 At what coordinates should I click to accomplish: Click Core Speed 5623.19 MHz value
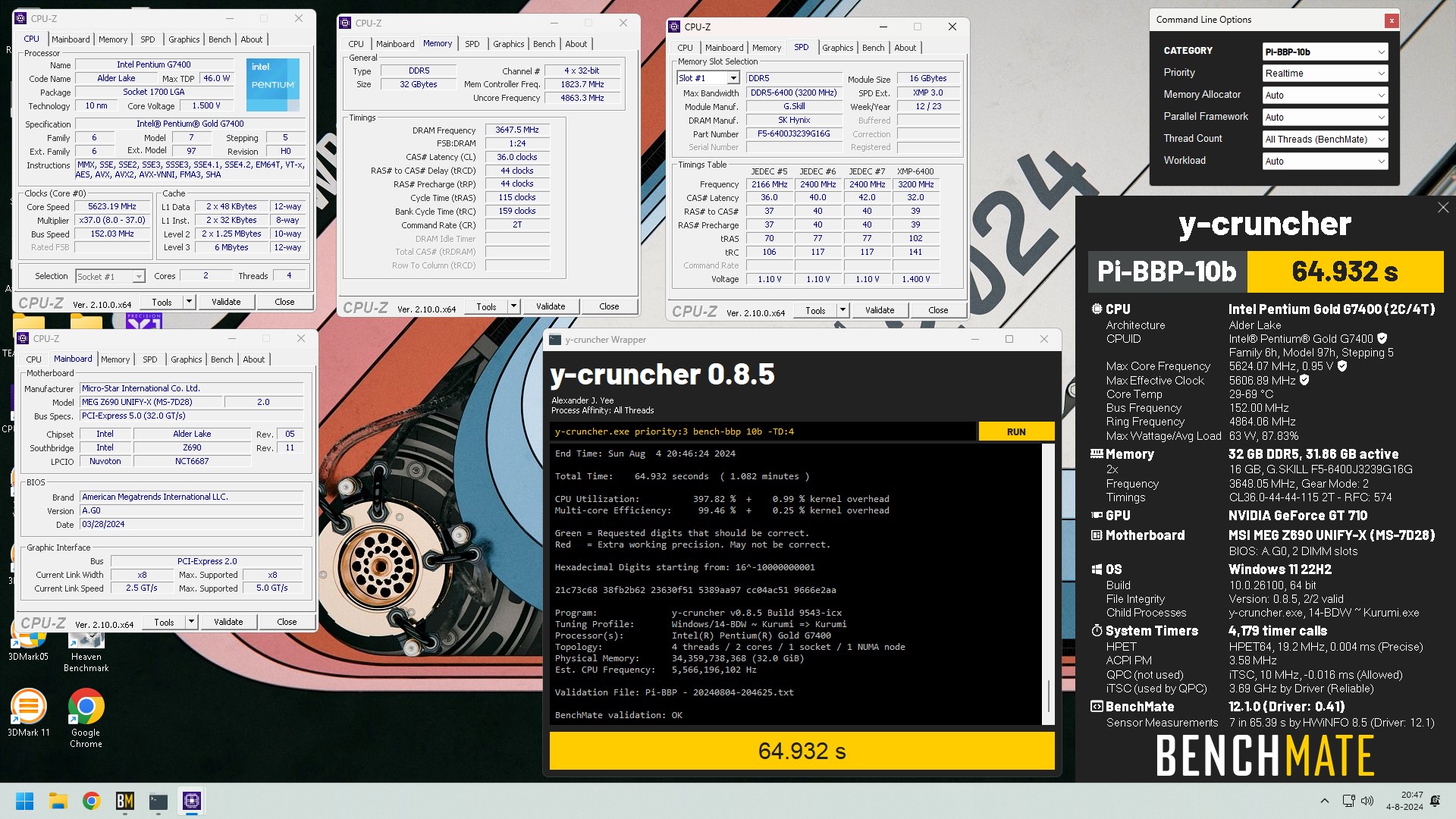[112, 206]
